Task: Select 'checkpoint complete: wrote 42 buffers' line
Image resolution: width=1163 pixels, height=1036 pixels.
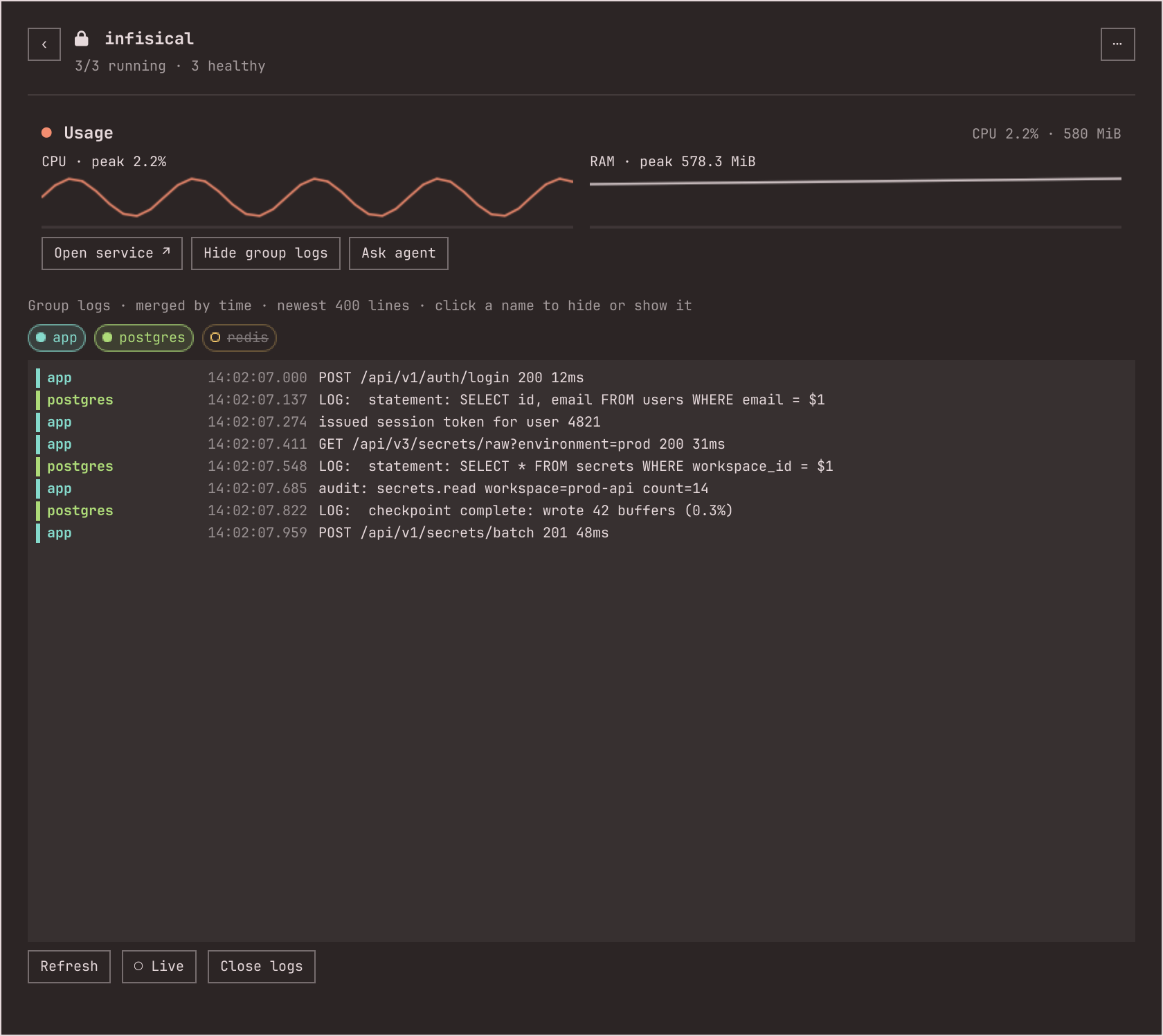Action: pos(581,511)
